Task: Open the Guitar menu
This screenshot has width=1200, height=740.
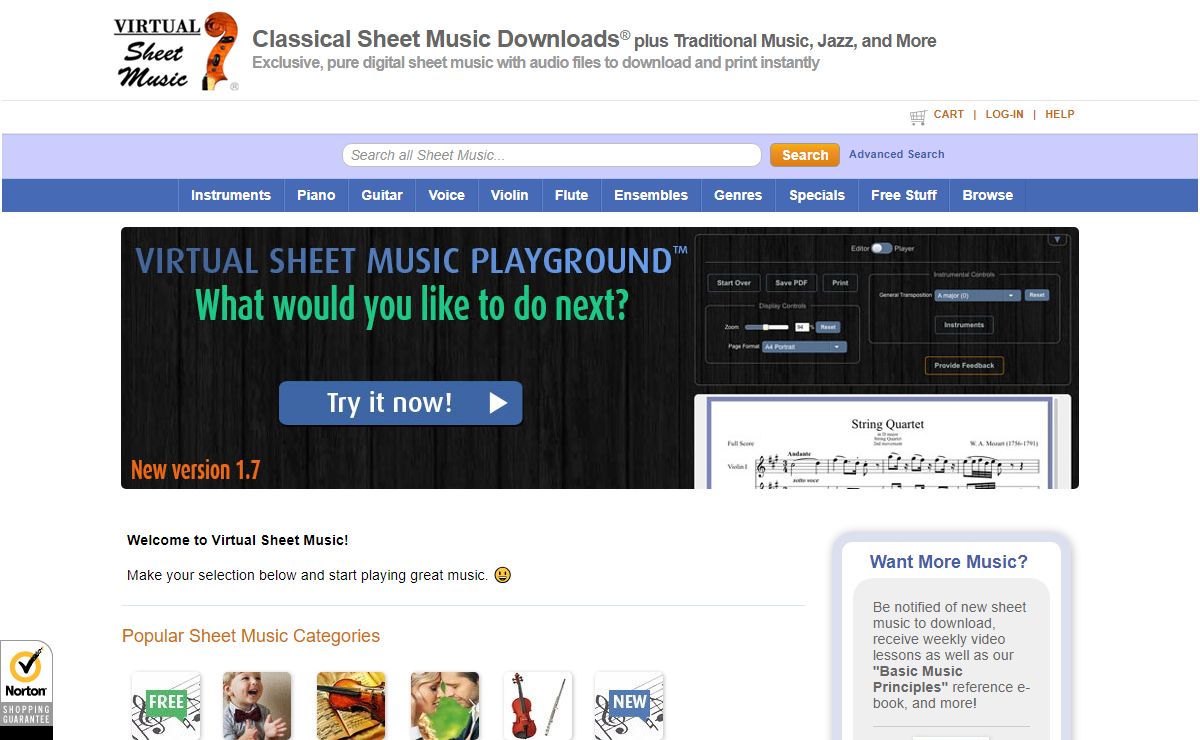Action: click(382, 195)
